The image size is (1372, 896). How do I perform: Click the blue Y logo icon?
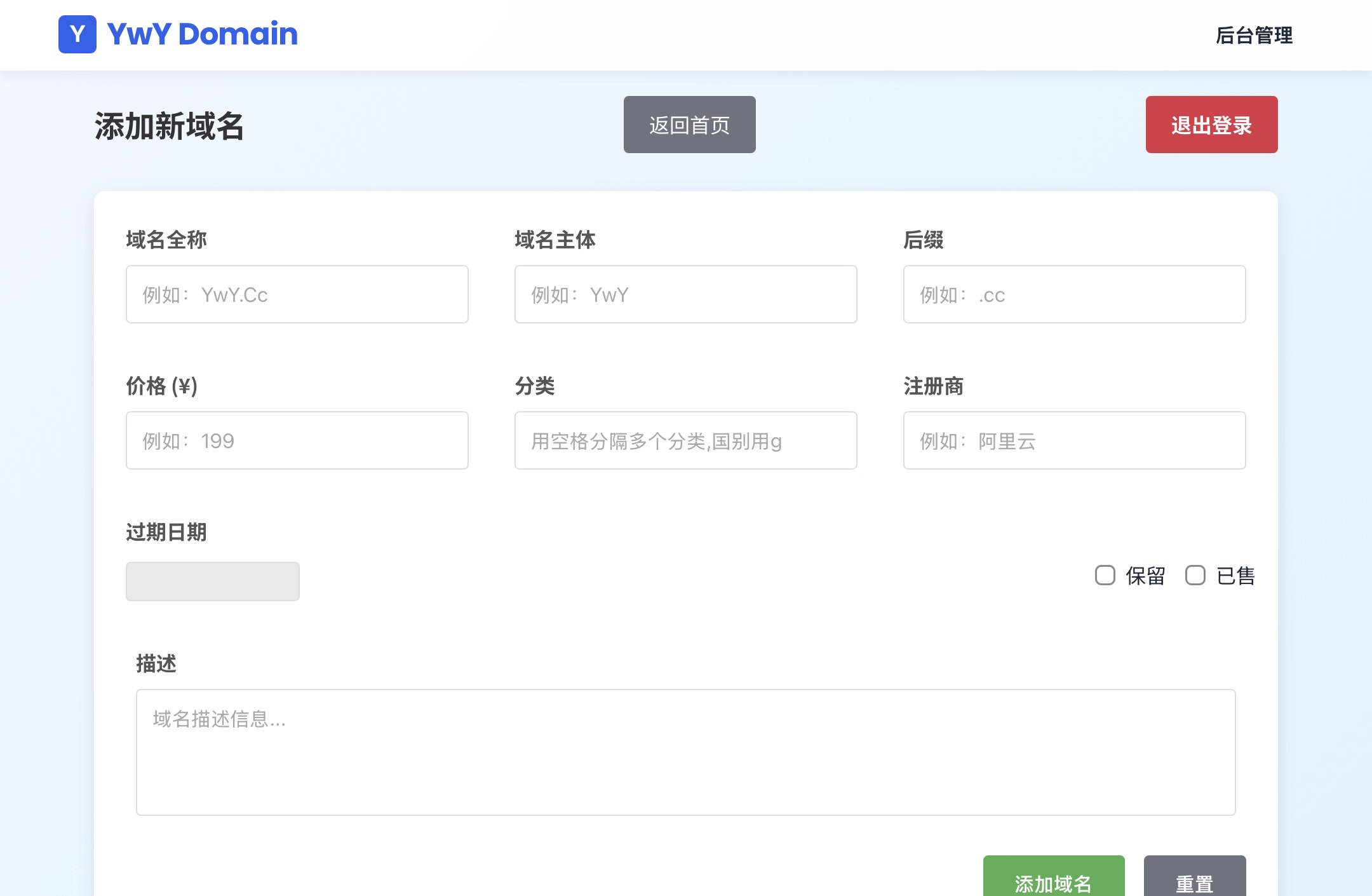coord(77,34)
